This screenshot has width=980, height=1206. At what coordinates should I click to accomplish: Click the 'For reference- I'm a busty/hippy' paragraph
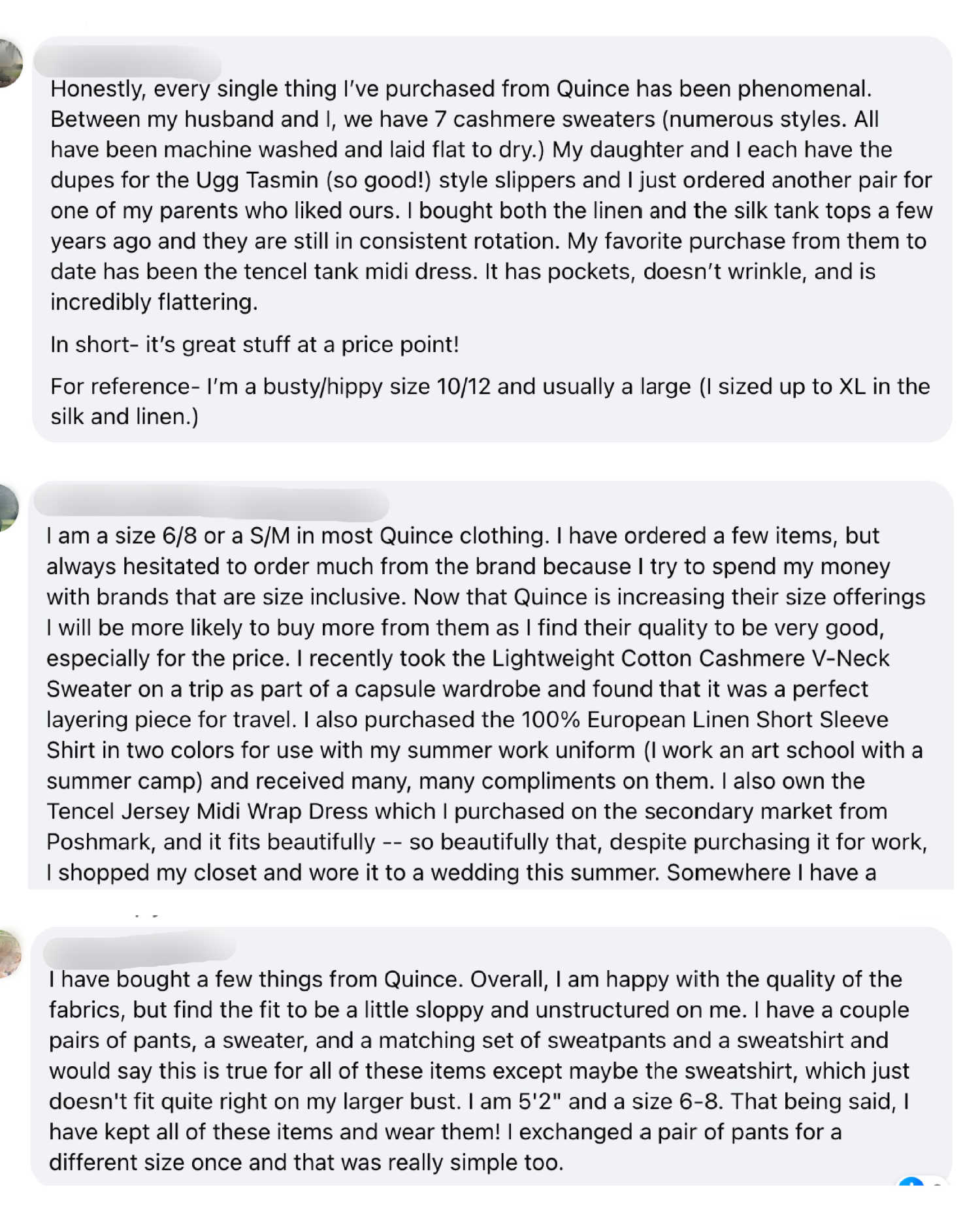pyautogui.click(x=490, y=401)
